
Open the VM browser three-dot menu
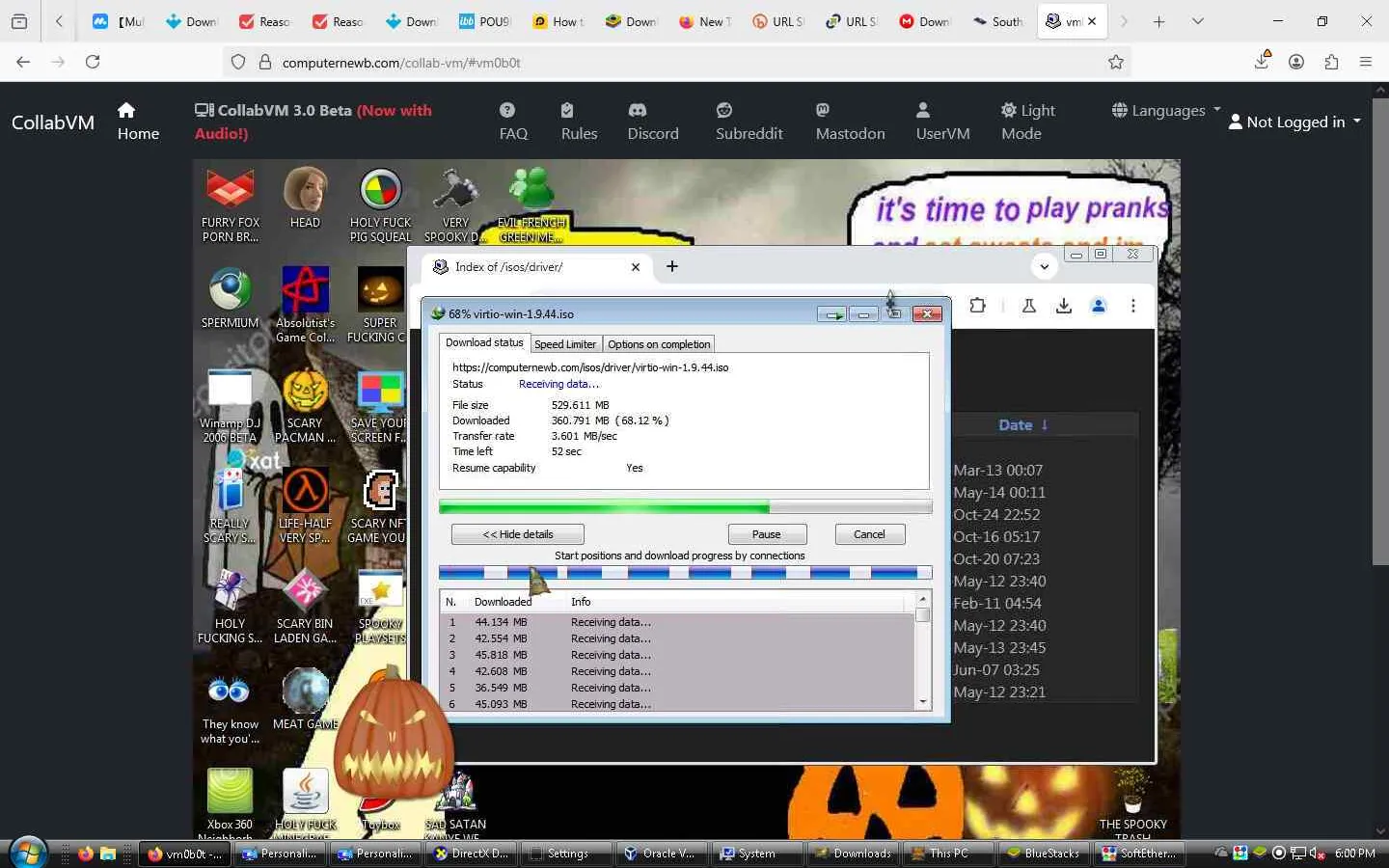[x=1133, y=306]
